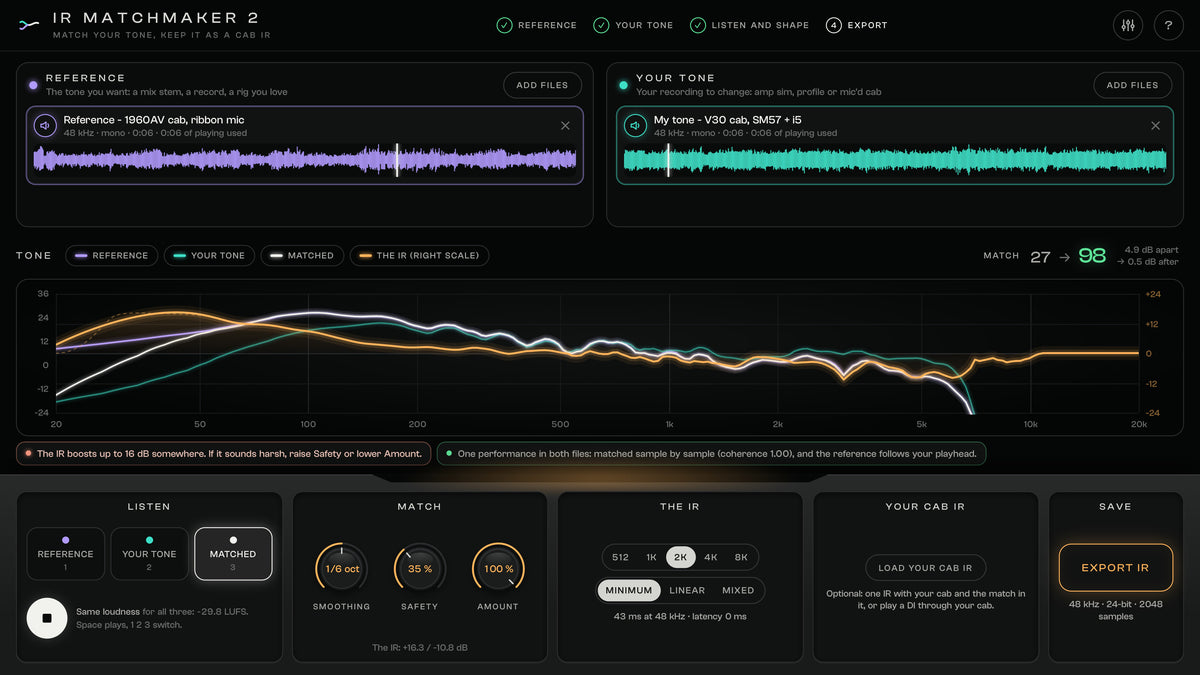1200x675 pixels.
Task: Click the "The IR: +16.3 / -10.8 dB" readout
Action: (420, 648)
